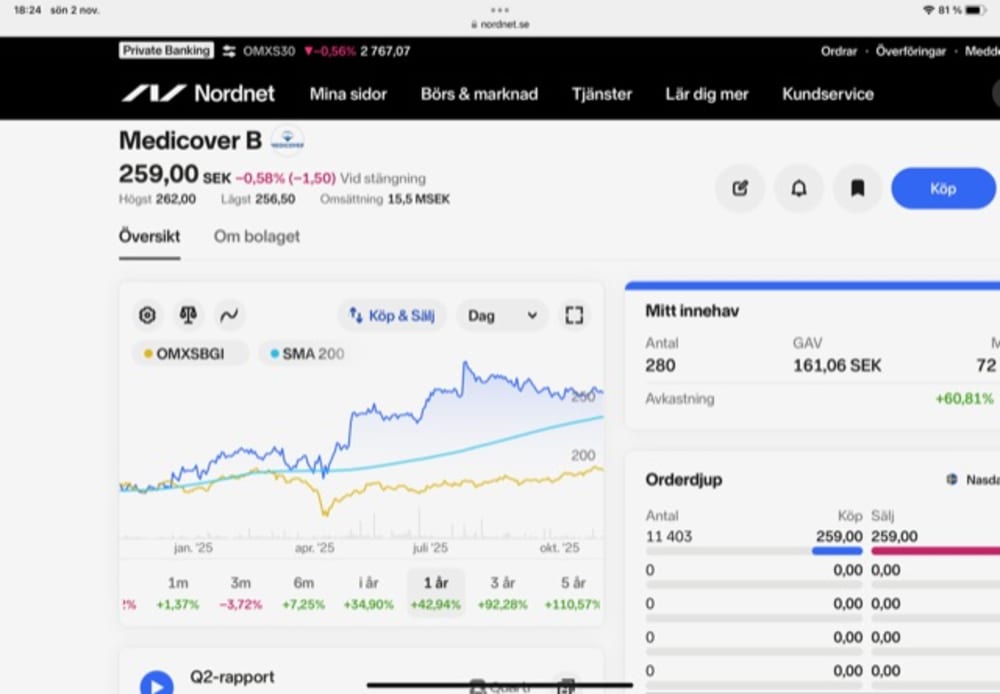Image resolution: width=1000 pixels, height=694 pixels.
Task: Select the 1 år chart period
Action: point(436,593)
